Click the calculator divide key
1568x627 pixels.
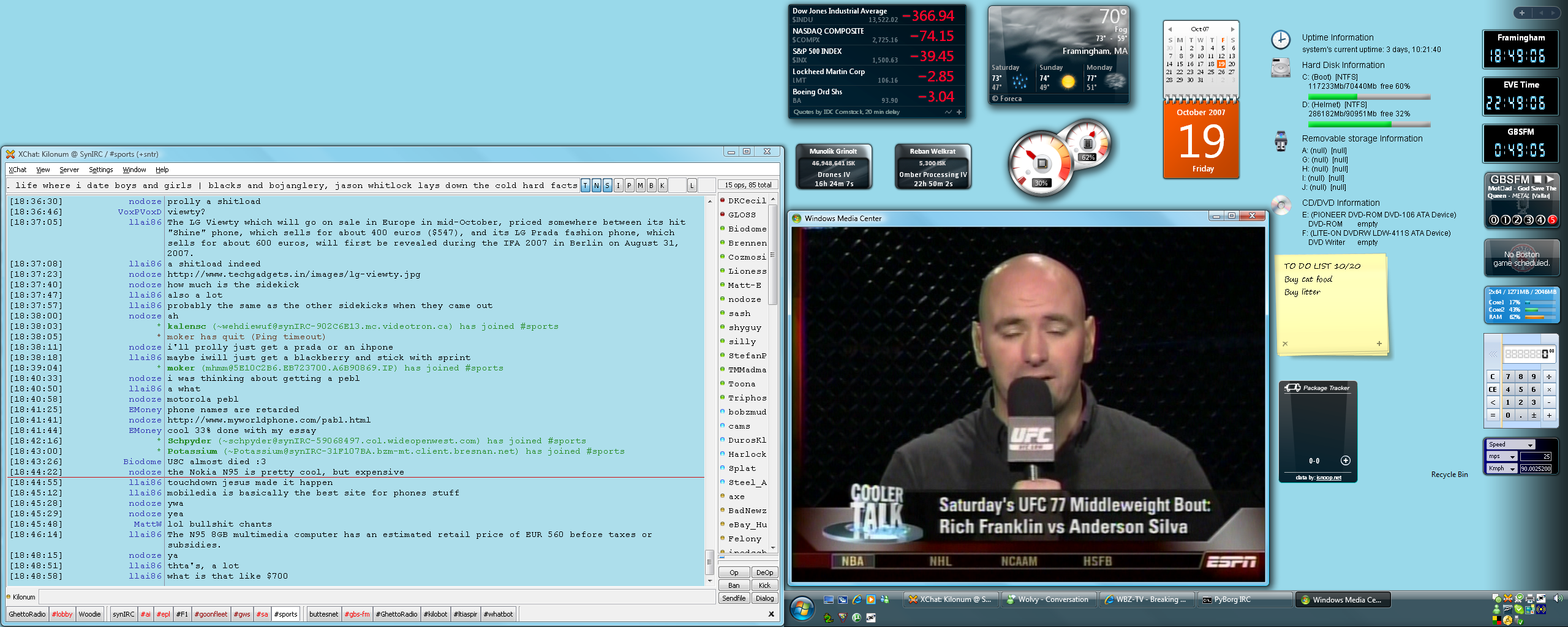point(1548,377)
